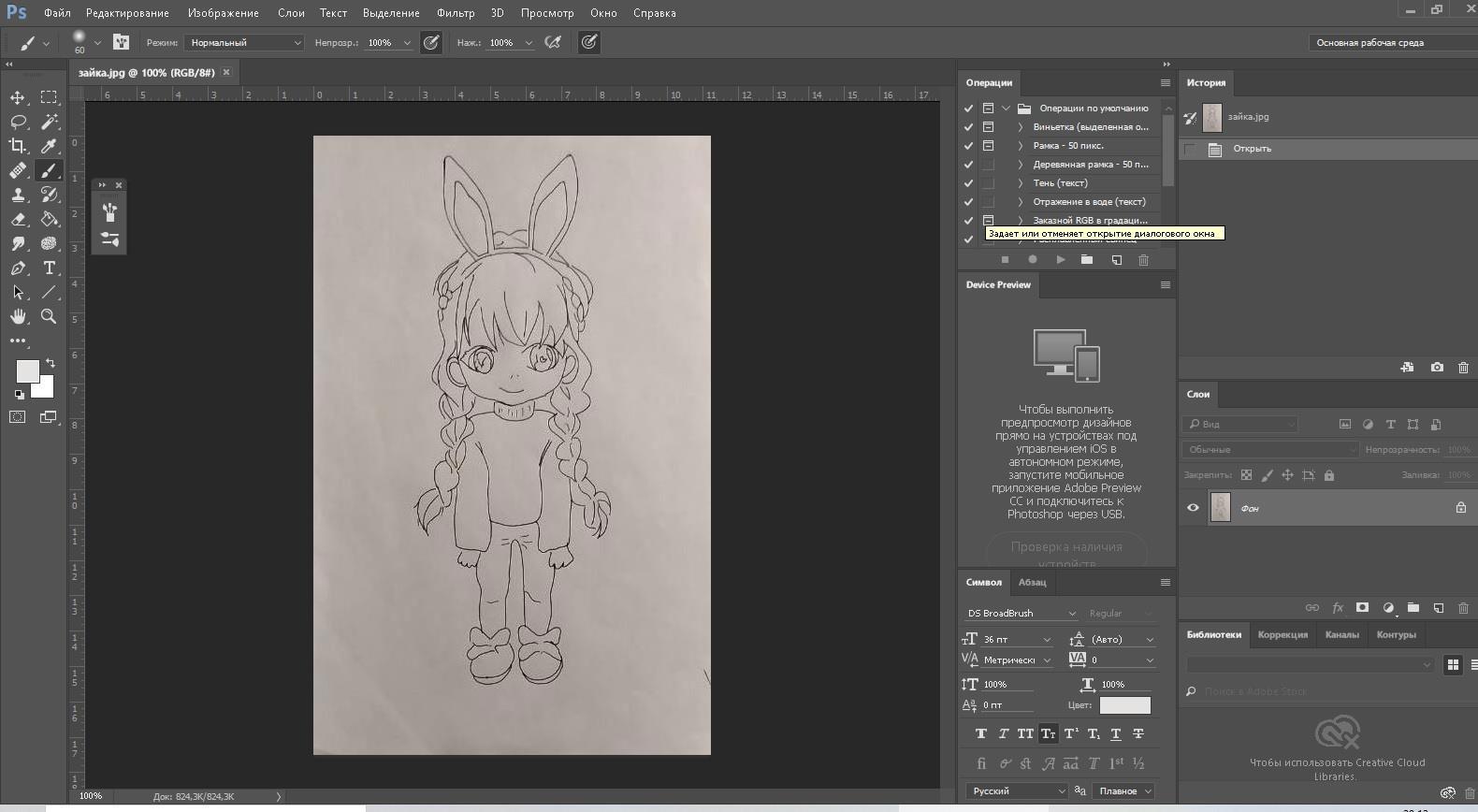
Task: Switch to the Каналы tab
Action: click(x=1341, y=634)
